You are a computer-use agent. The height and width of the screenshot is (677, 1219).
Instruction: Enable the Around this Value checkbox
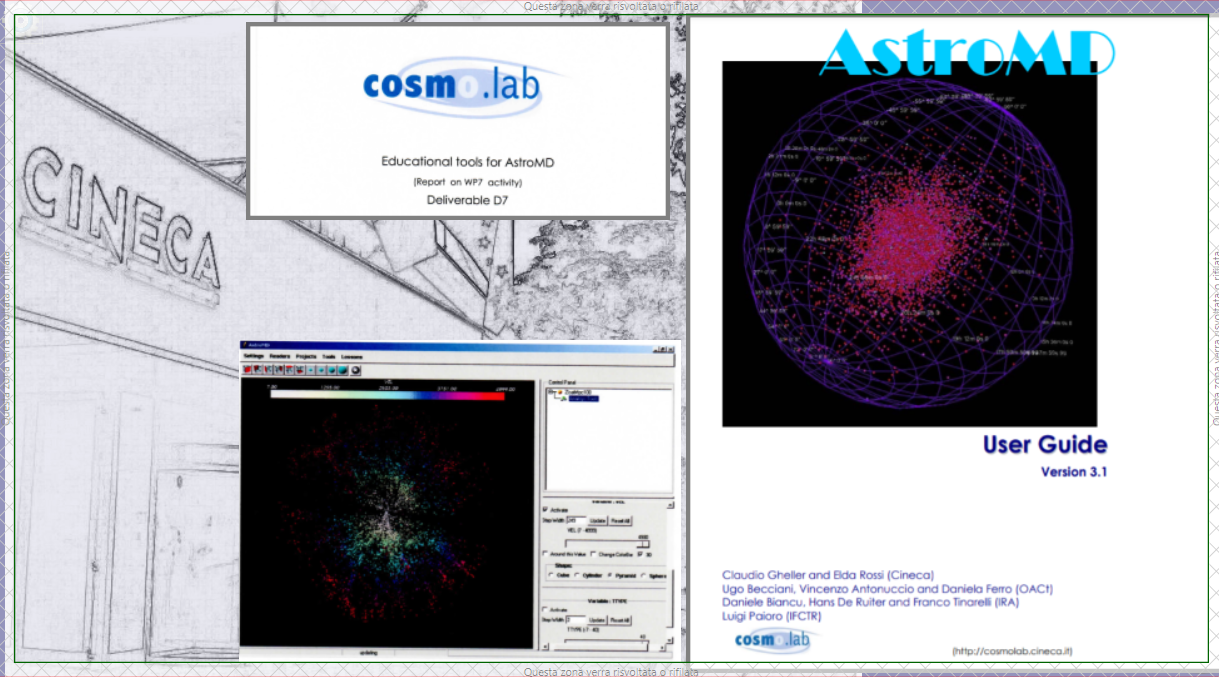pyautogui.click(x=546, y=554)
